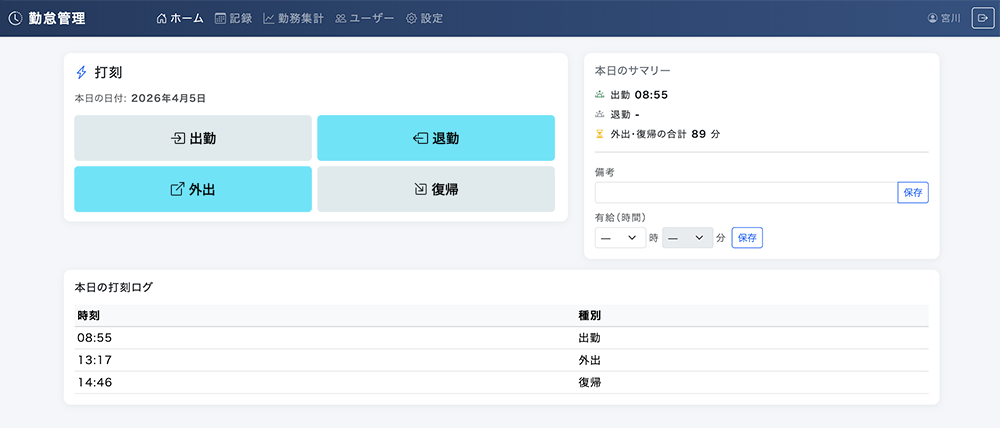Click 復帰 in the 14:46 log row
The width and height of the screenshot is (1000, 428).
tap(589, 383)
